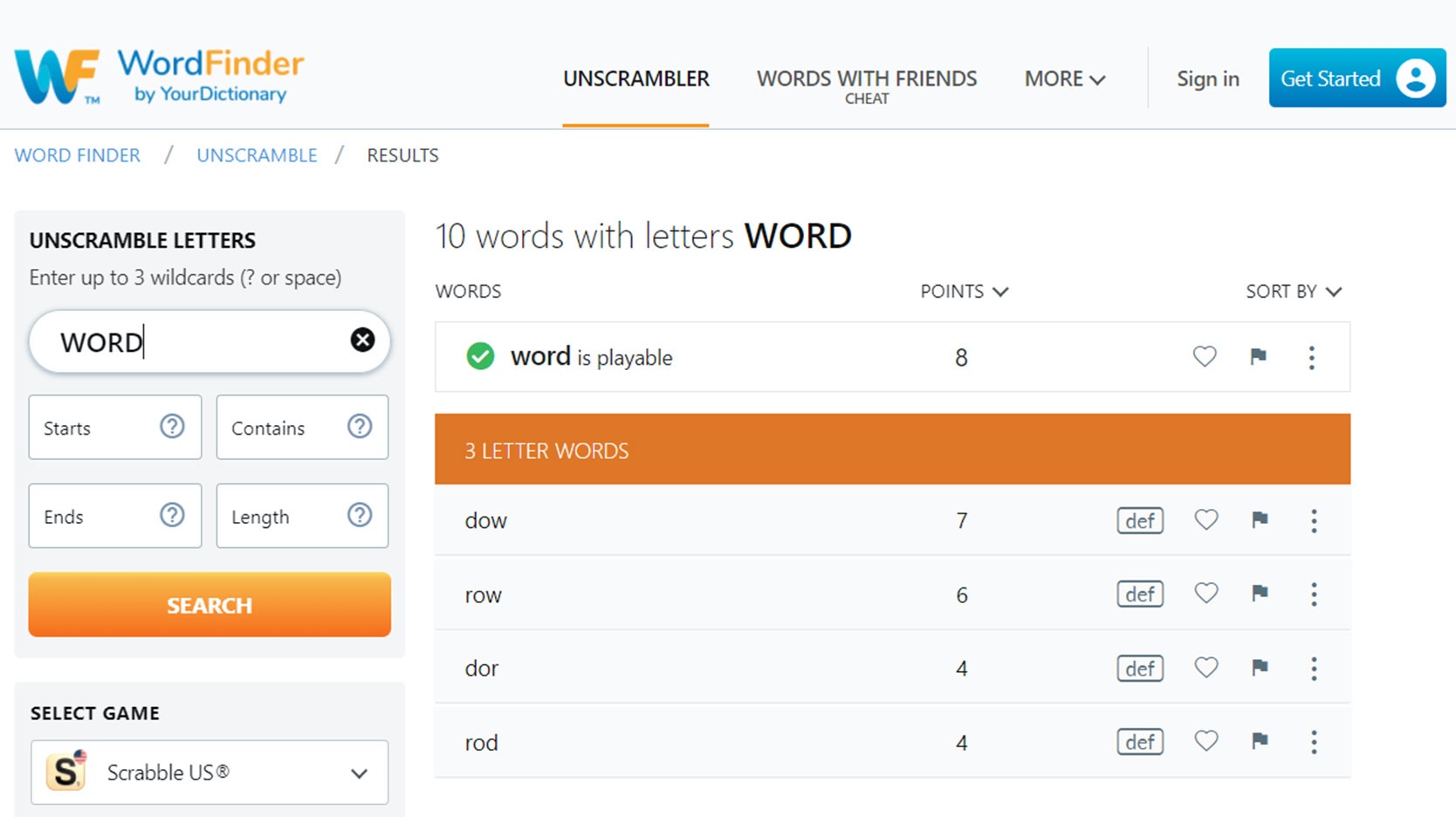Click the Get Started button
Screen dimensions: 1456x817
point(1357,78)
